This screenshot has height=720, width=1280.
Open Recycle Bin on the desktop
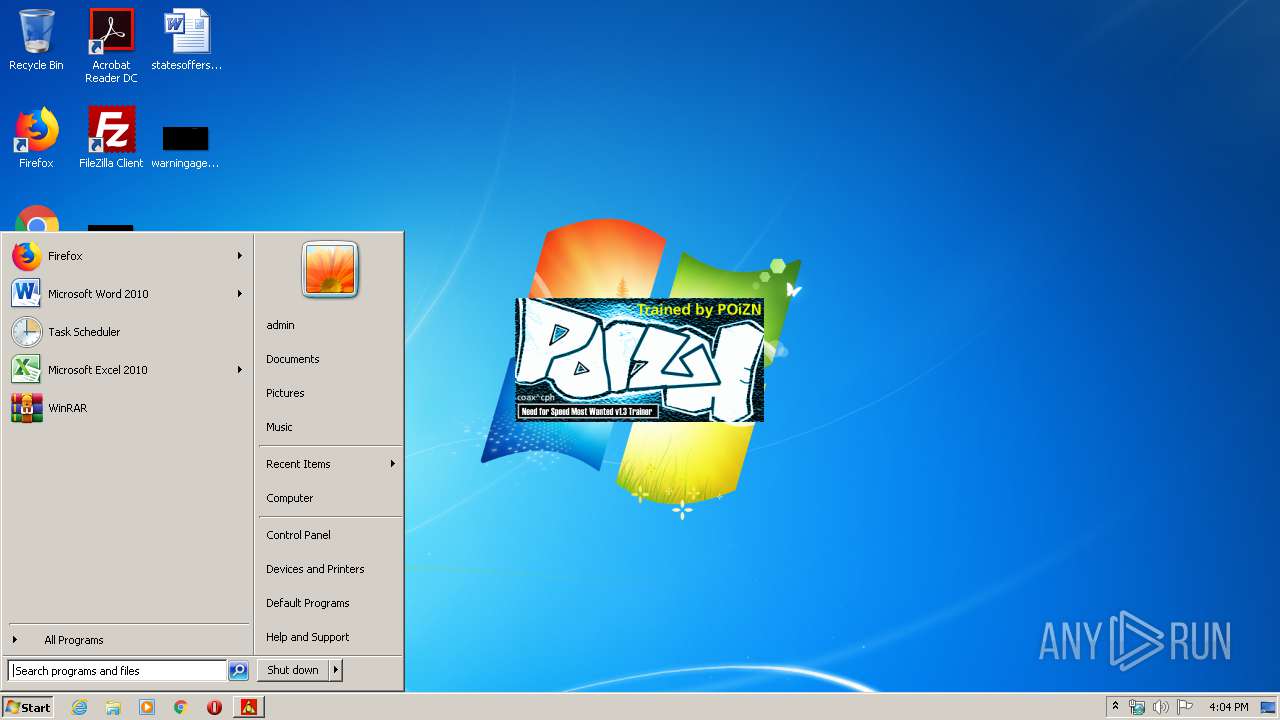pos(36,40)
